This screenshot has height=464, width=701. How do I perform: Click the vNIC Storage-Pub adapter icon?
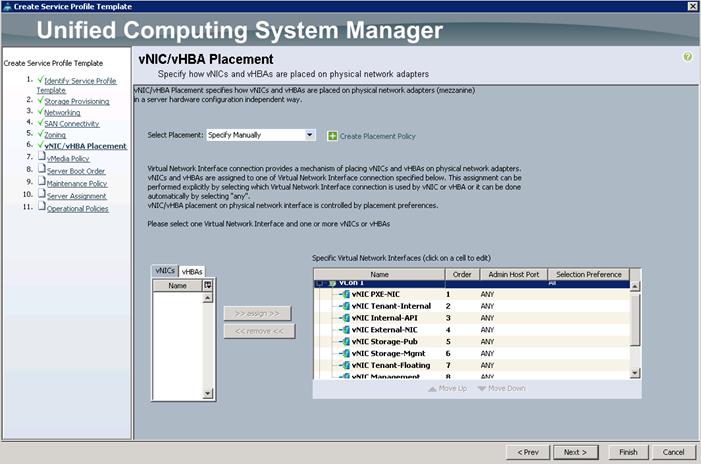coord(346,342)
